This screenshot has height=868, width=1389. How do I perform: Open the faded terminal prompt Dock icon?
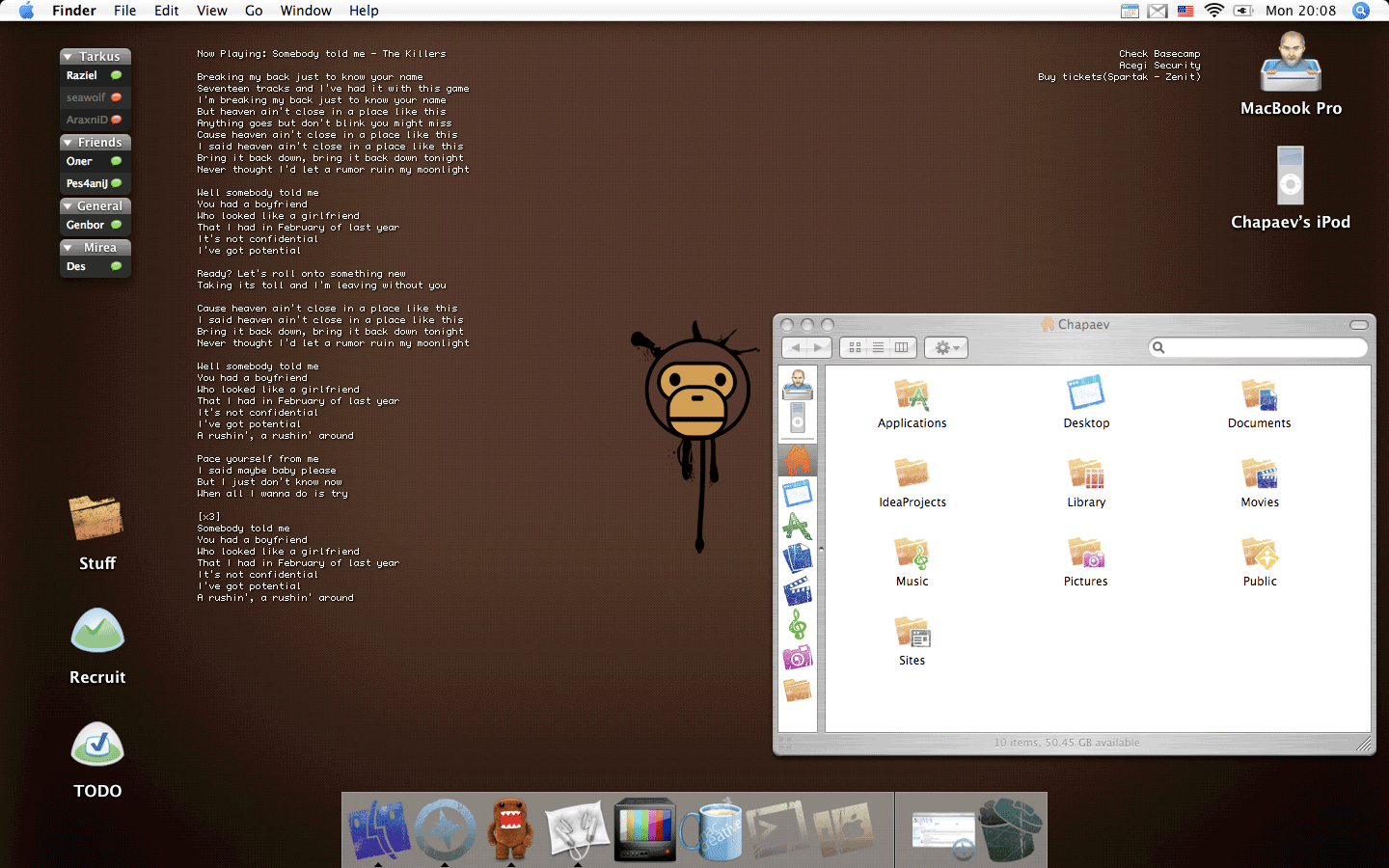[x=777, y=829]
